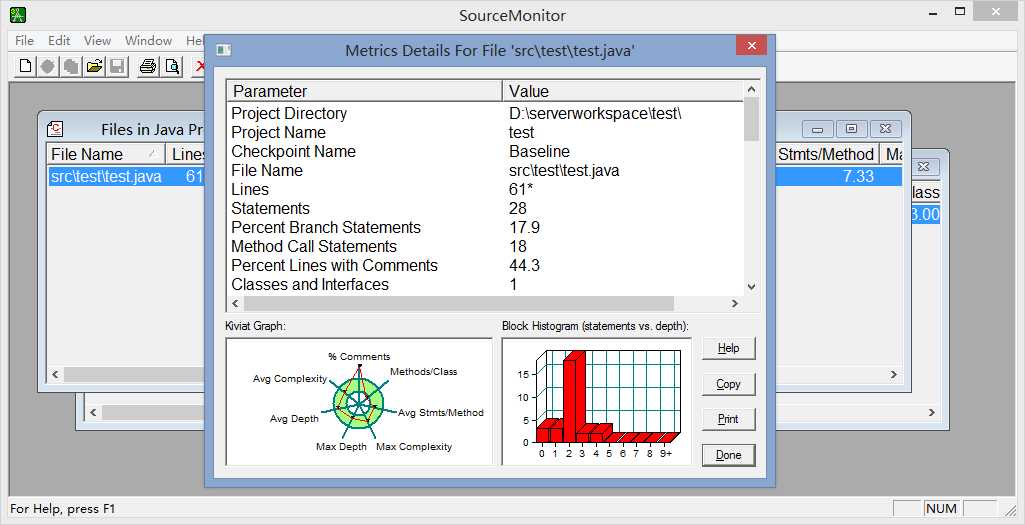Image resolution: width=1025 pixels, height=525 pixels.
Task: Click the Print Preview toolbar icon
Action: click(x=172, y=66)
